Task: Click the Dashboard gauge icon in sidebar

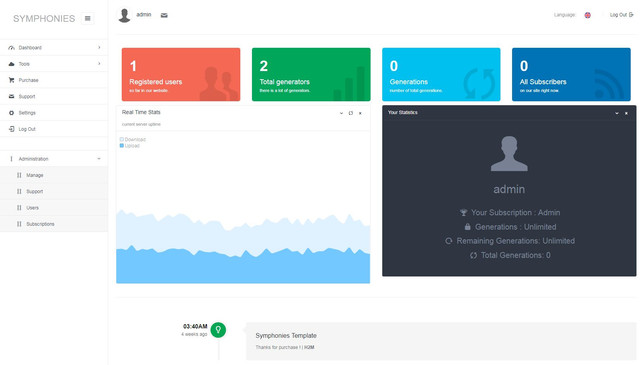Action: pyautogui.click(x=11, y=48)
